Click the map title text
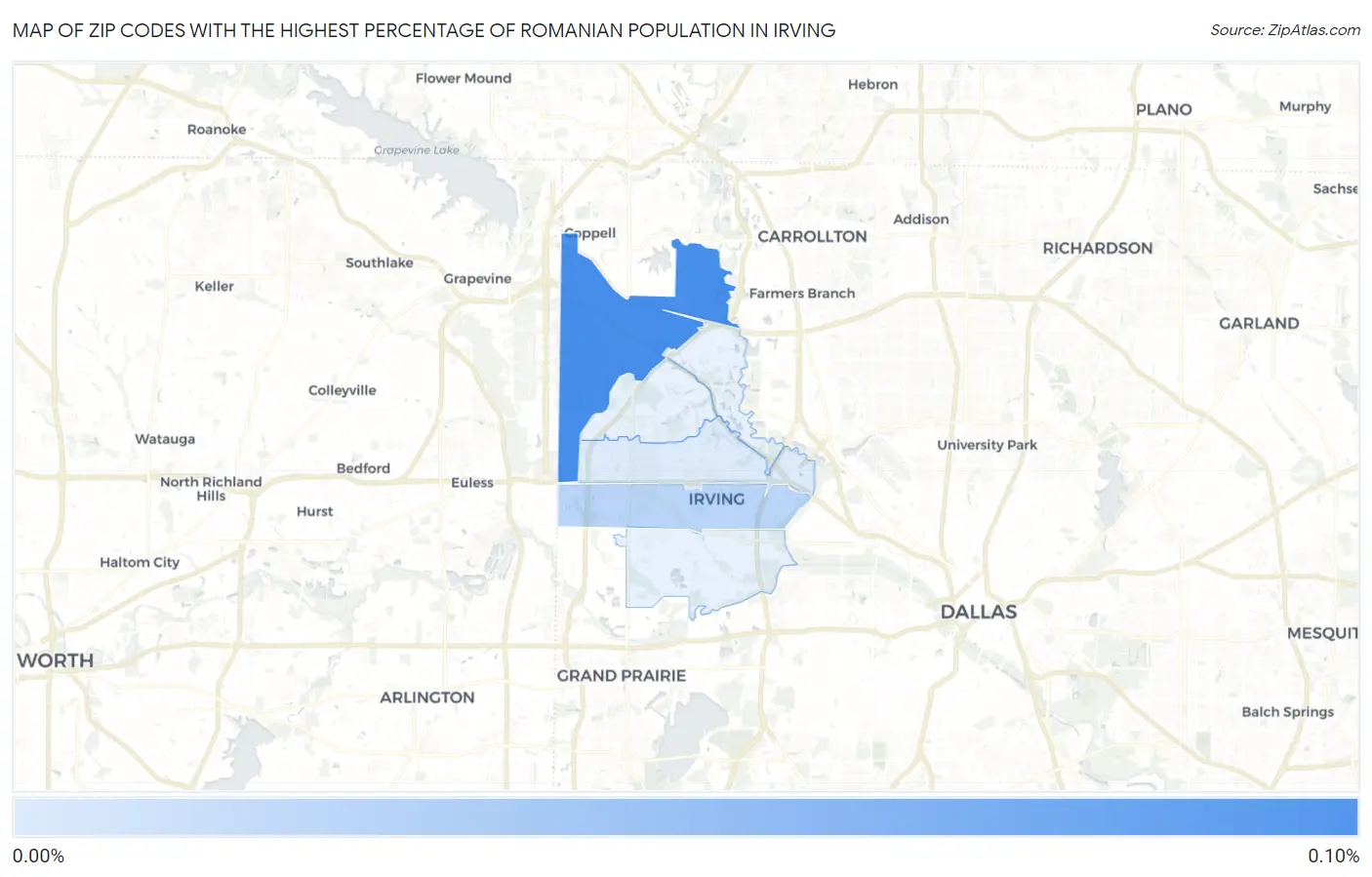The height and width of the screenshot is (877, 1372). click(x=424, y=30)
